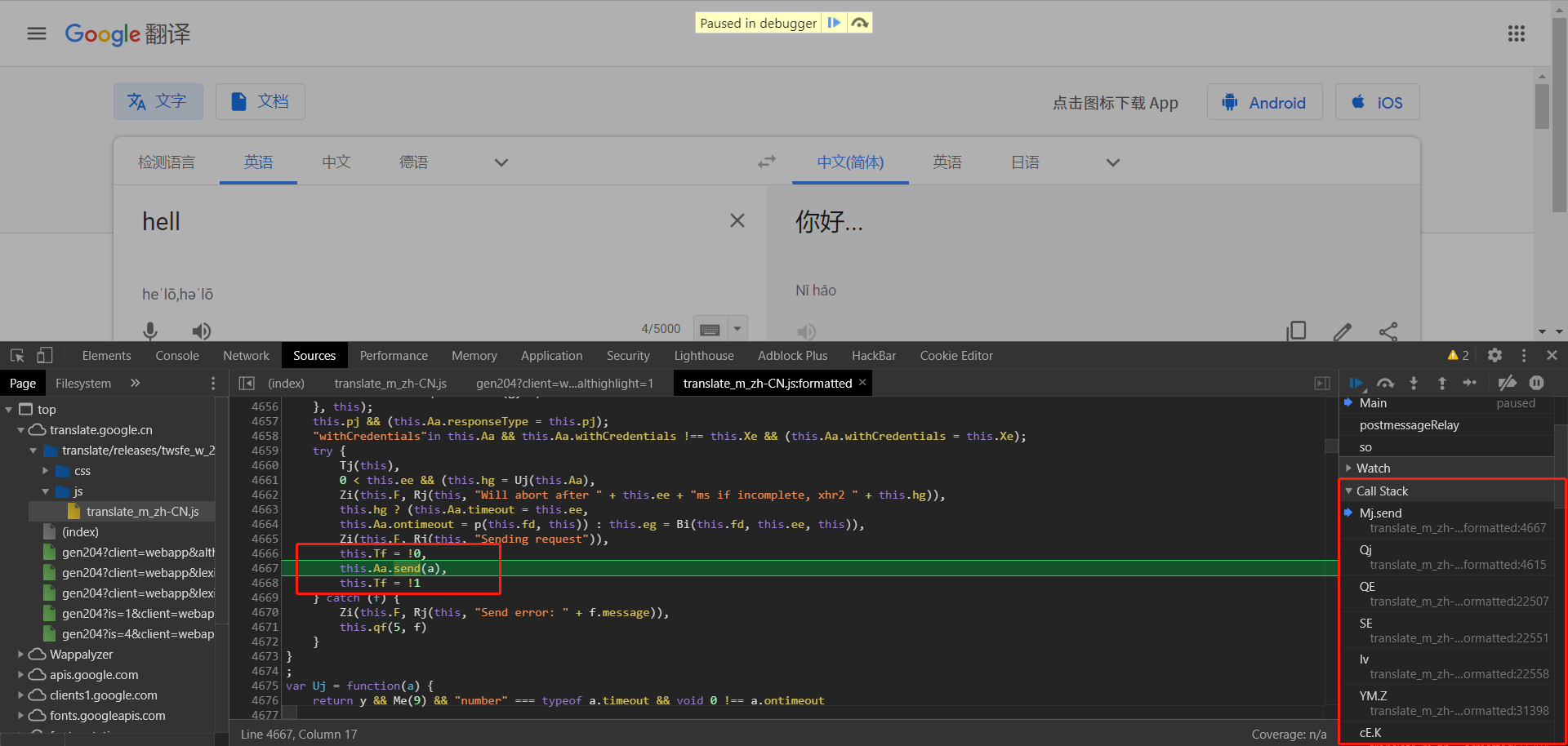Open the Cookie Editor panel
1568x746 pixels.
point(956,356)
